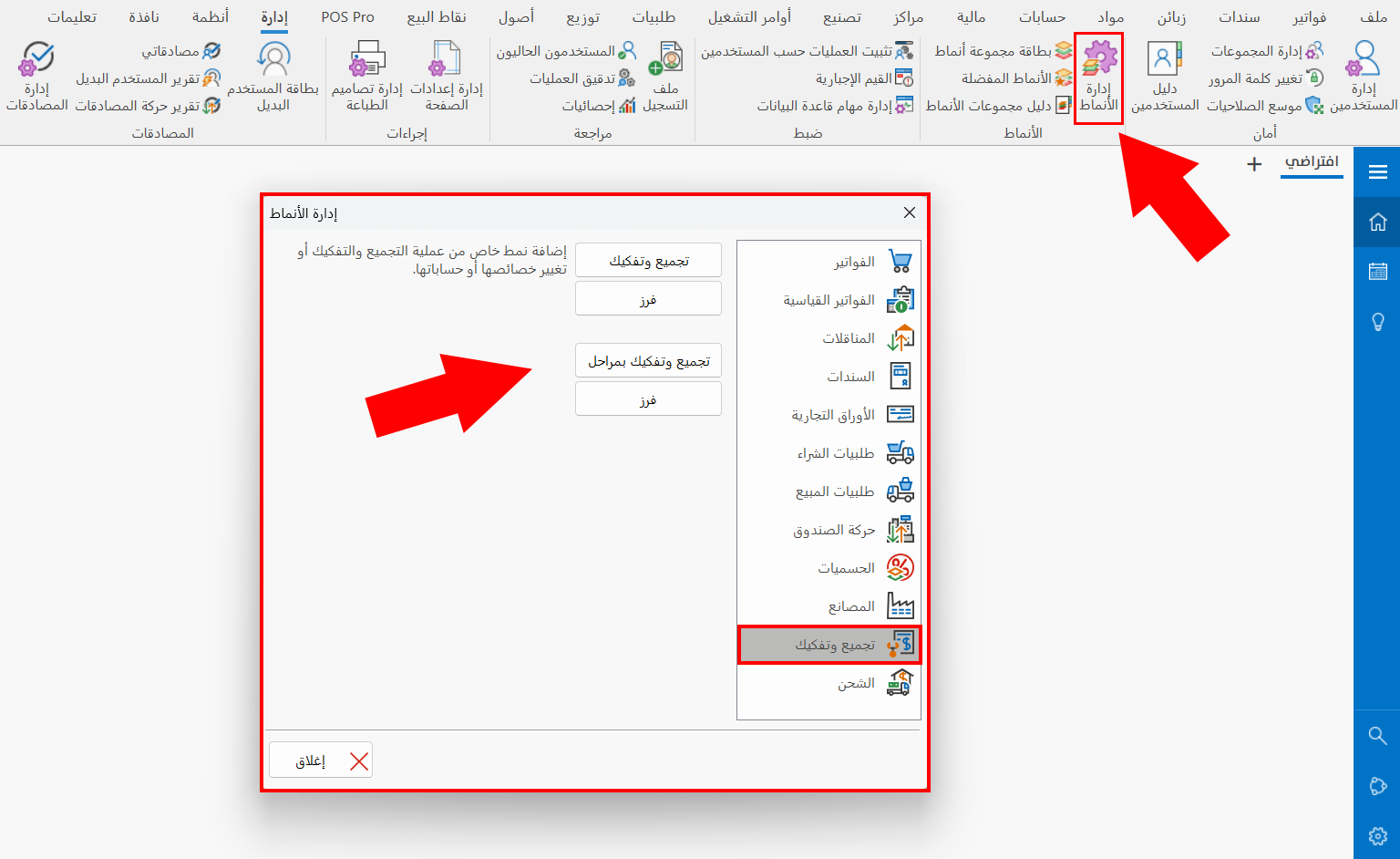The image size is (1400, 859).
Task: Click تغيير كلمة المرور option
Action: [x=1266, y=78]
